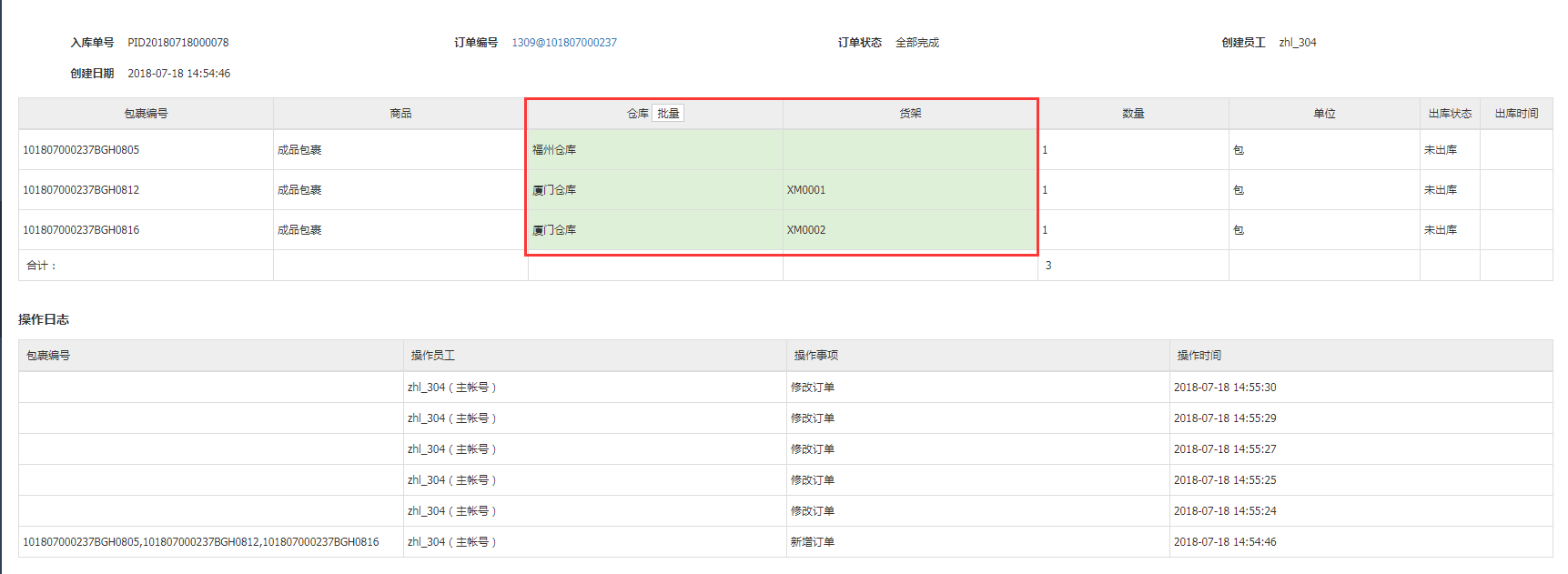Click the 包裹编号 header in the package table
Image resolution: width=1568 pixels, height=574 pixels.
point(146,114)
